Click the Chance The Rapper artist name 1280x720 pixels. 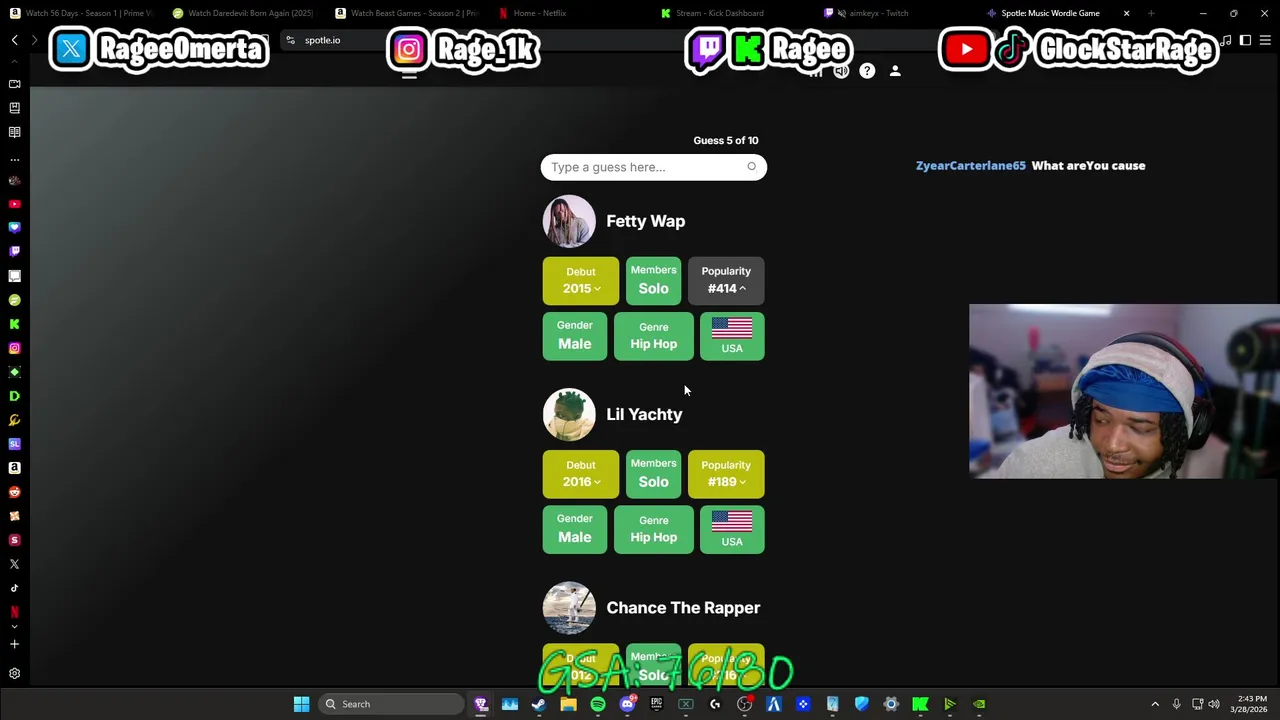[x=683, y=608]
